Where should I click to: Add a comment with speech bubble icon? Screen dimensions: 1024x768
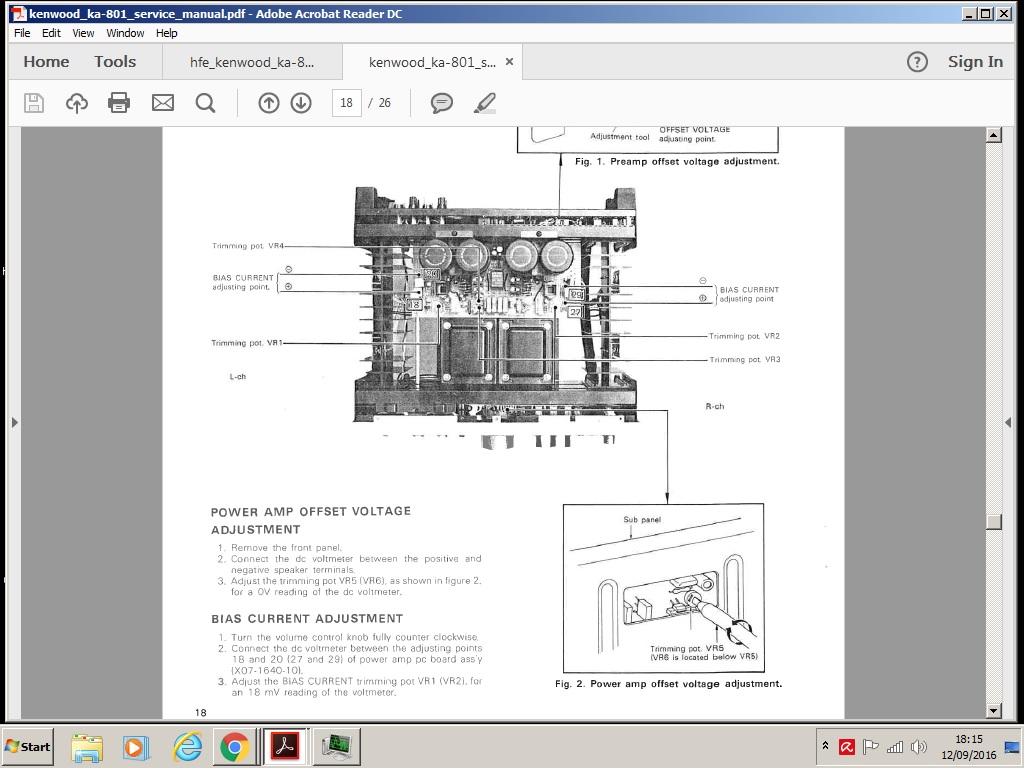tap(441, 103)
